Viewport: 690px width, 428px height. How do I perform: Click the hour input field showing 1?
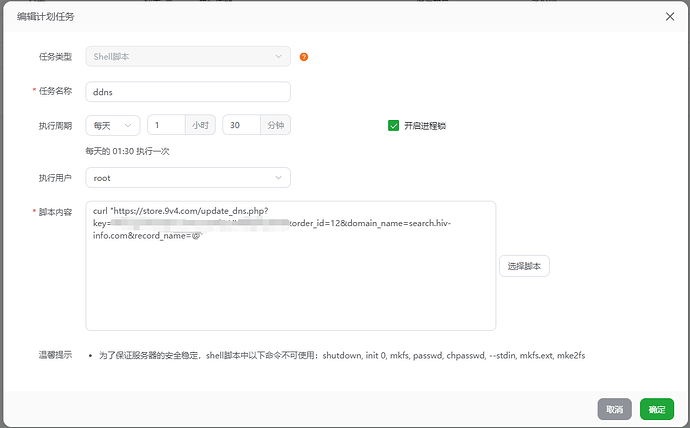pyautogui.click(x=166, y=125)
